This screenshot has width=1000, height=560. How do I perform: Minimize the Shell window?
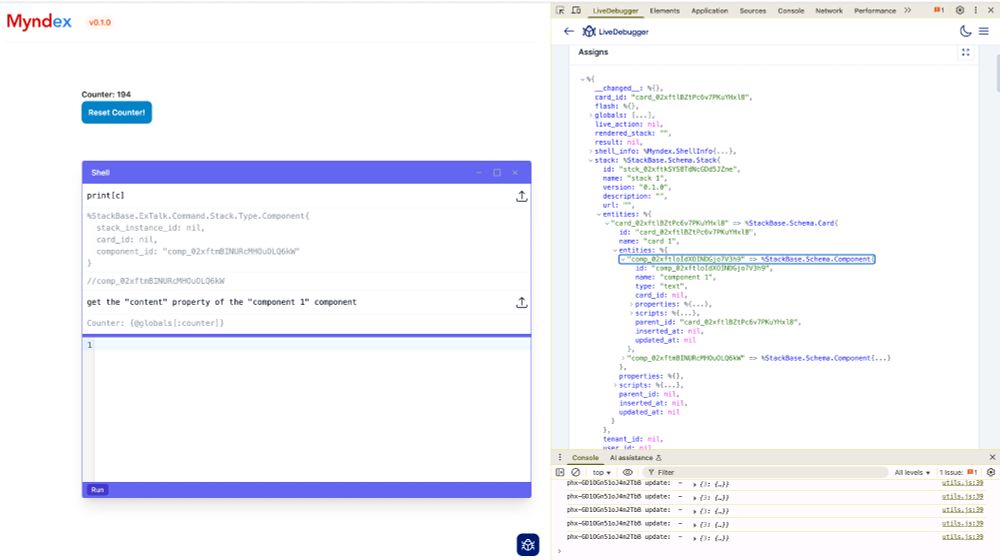479,173
